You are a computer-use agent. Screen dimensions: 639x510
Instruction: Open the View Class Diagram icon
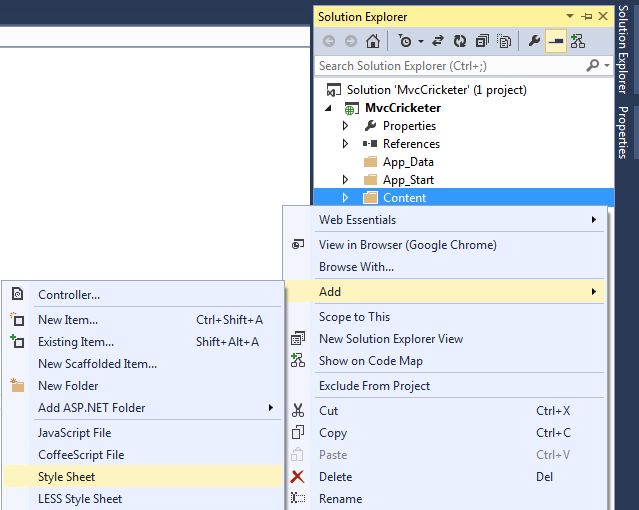click(577, 41)
